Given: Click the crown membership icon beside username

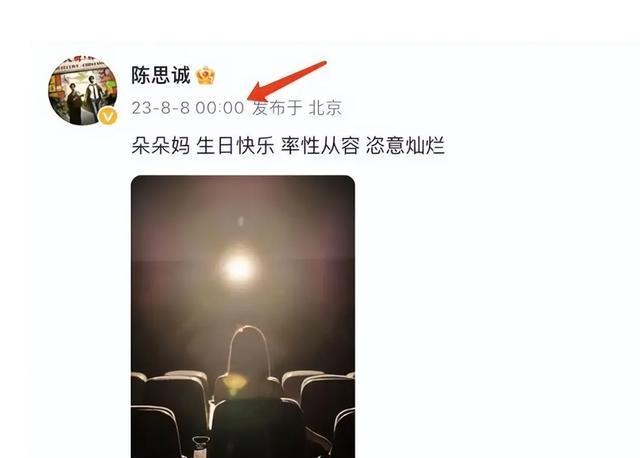Looking at the screenshot, I should (205, 76).
